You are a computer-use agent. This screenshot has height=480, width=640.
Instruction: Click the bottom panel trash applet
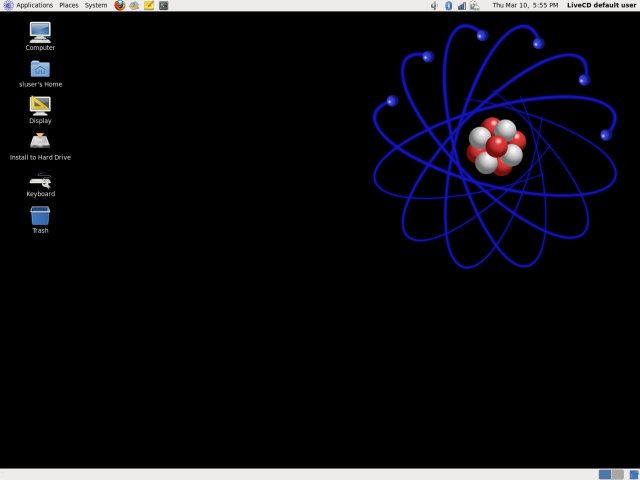pyautogui.click(x=634, y=474)
